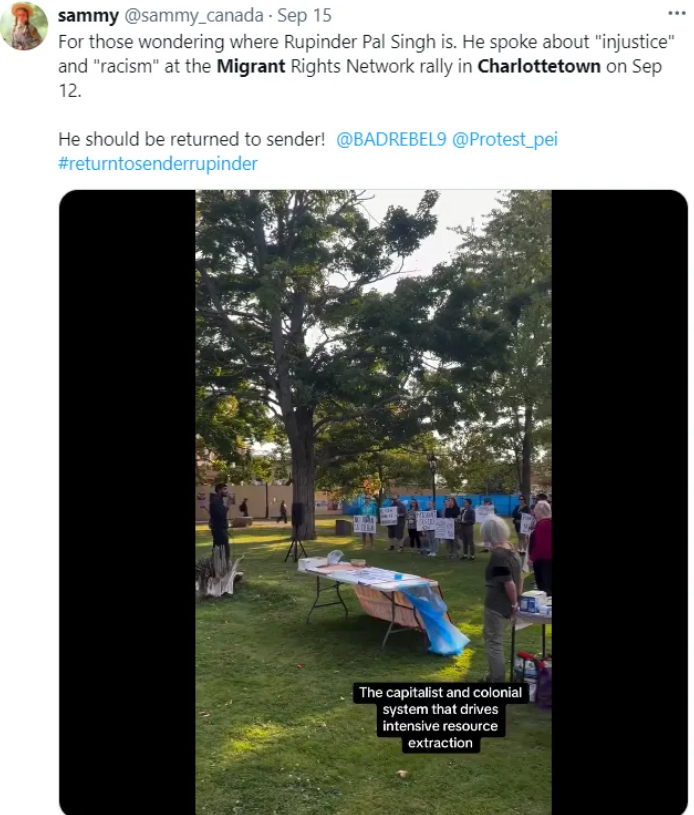Screen dimensions: 694x815
Task: Click the left black bar of video
Action: (127, 502)
